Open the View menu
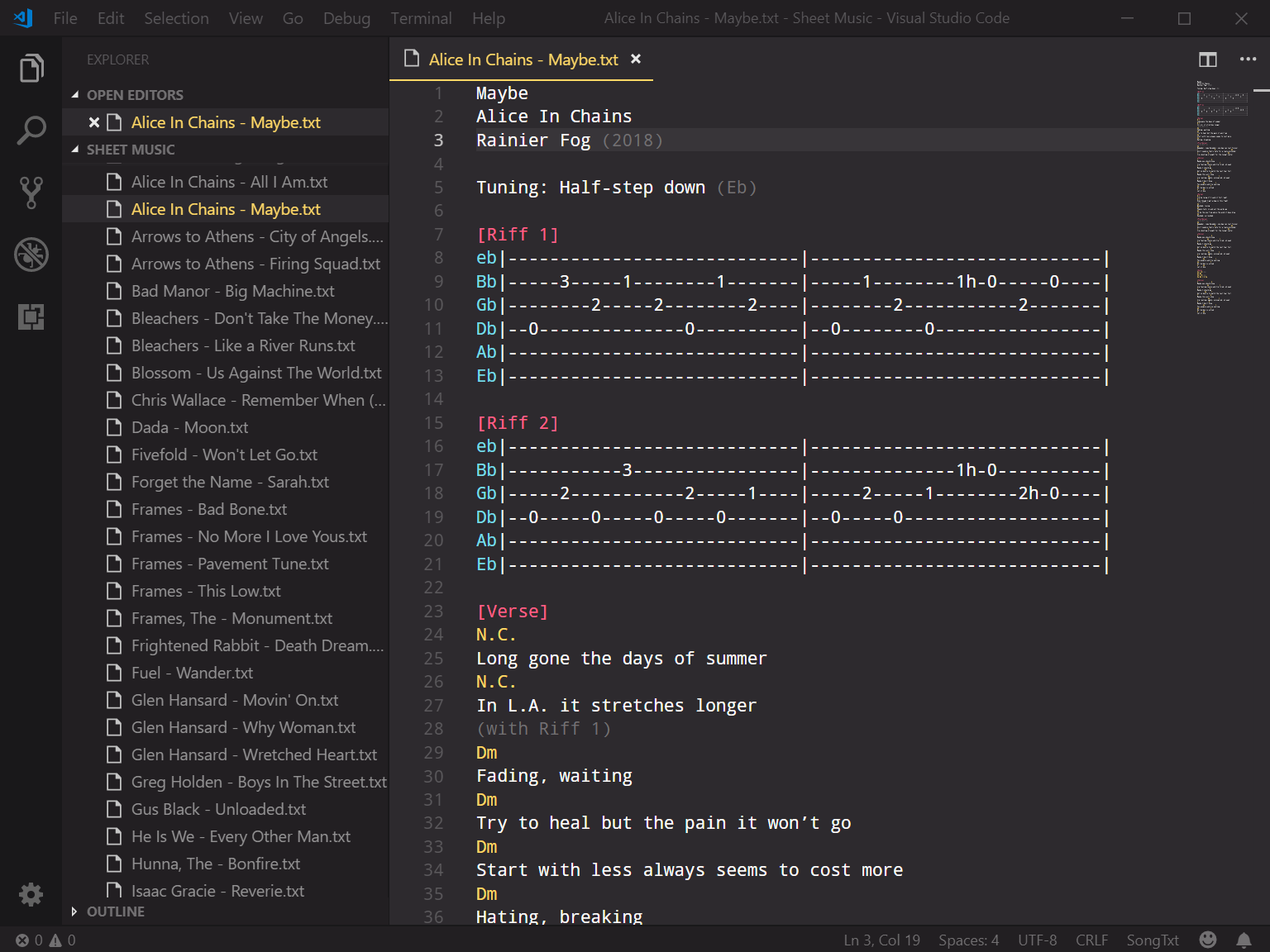This screenshot has height=952, width=1270. click(246, 18)
